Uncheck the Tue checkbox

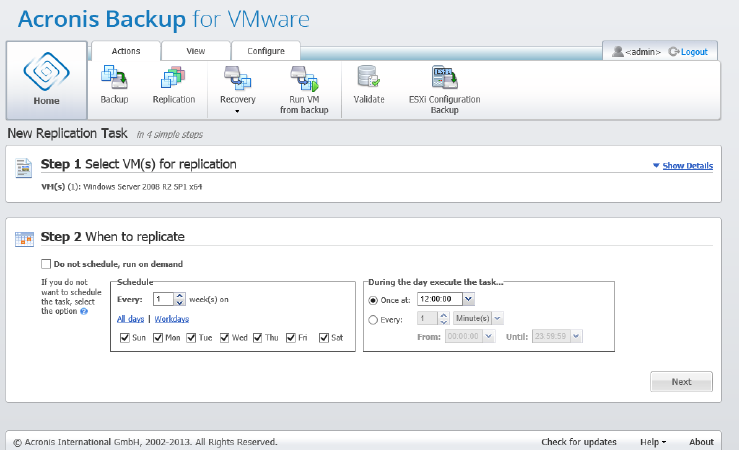click(x=191, y=337)
